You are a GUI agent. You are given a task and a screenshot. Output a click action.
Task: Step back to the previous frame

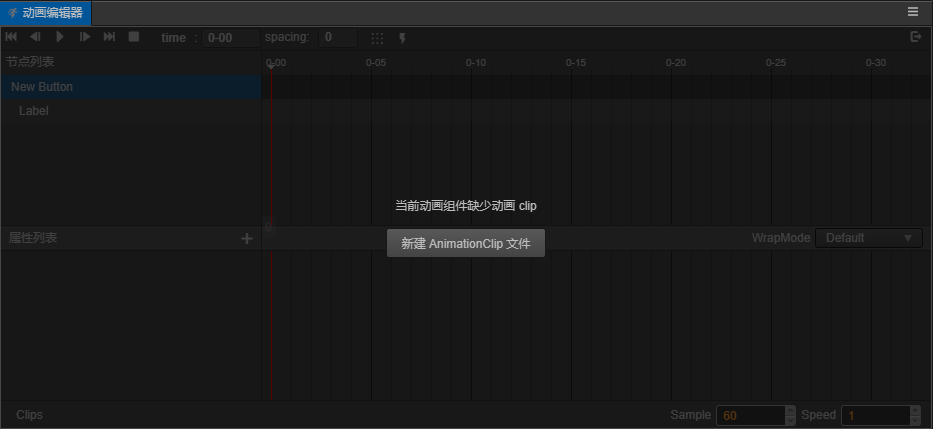[35, 37]
